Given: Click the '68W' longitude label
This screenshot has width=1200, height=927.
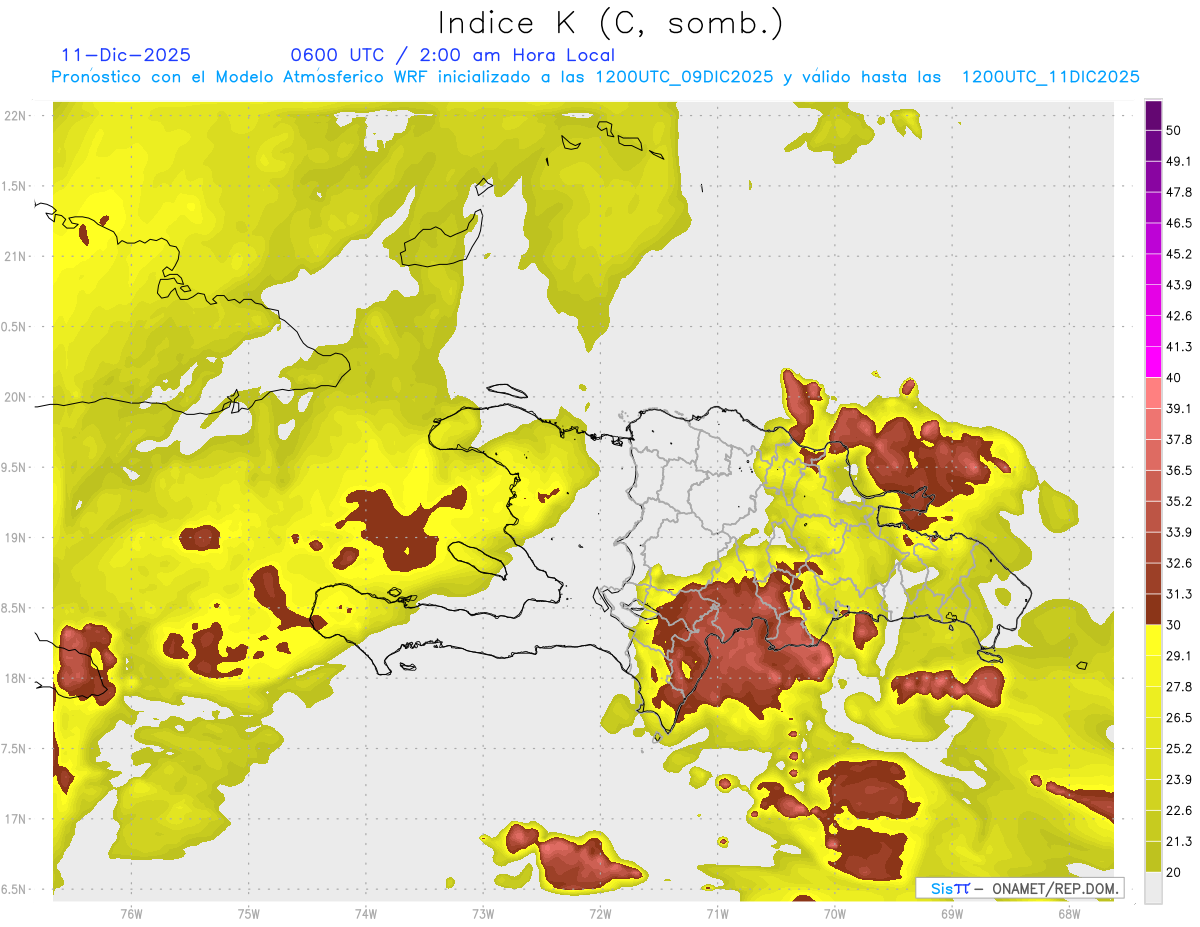Looking at the screenshot, I should (x=1069, y=914).
